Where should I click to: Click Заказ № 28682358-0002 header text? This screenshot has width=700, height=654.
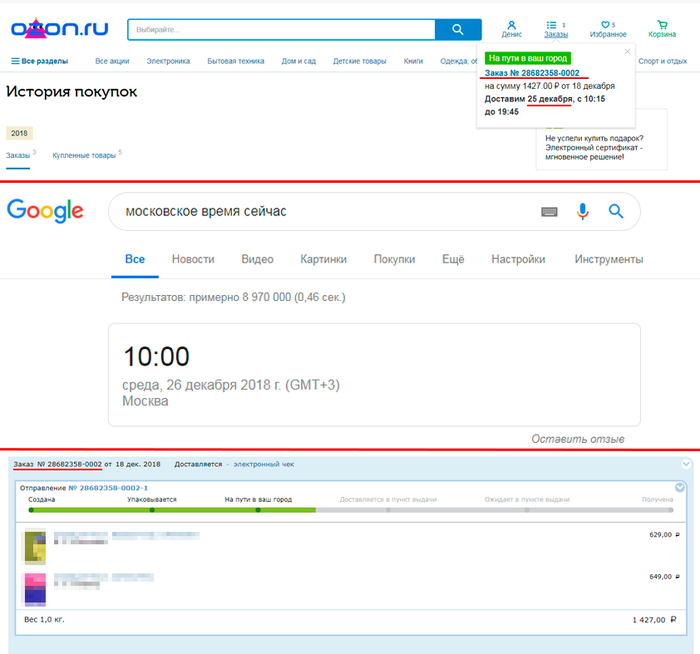point(58,464)
